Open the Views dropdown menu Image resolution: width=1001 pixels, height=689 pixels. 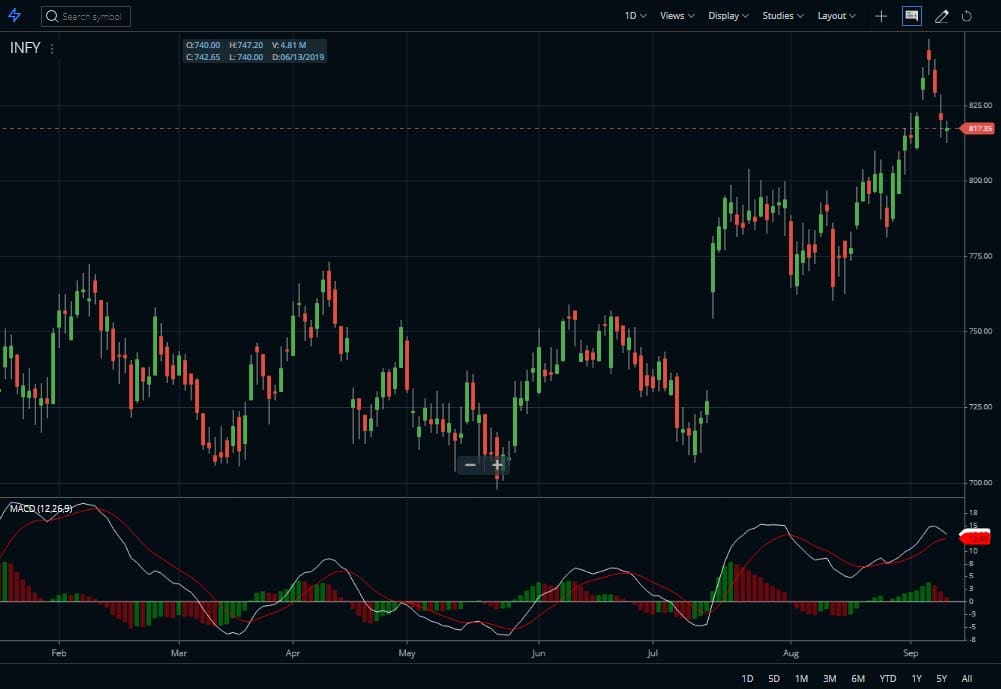tap(677, 16)
